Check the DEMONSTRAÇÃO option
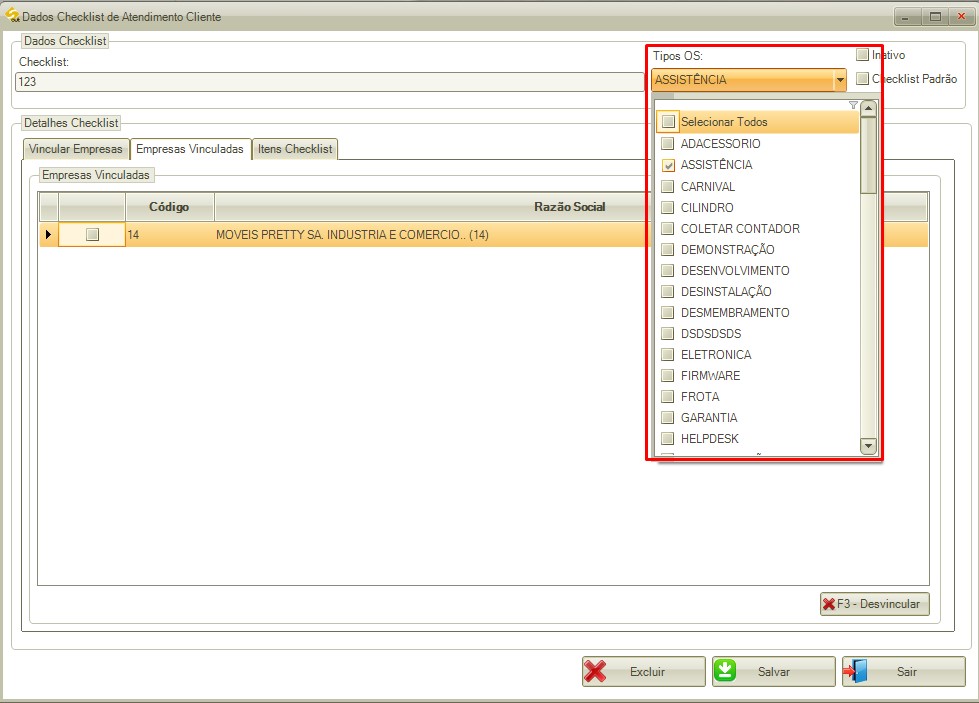 click(667, 249)
